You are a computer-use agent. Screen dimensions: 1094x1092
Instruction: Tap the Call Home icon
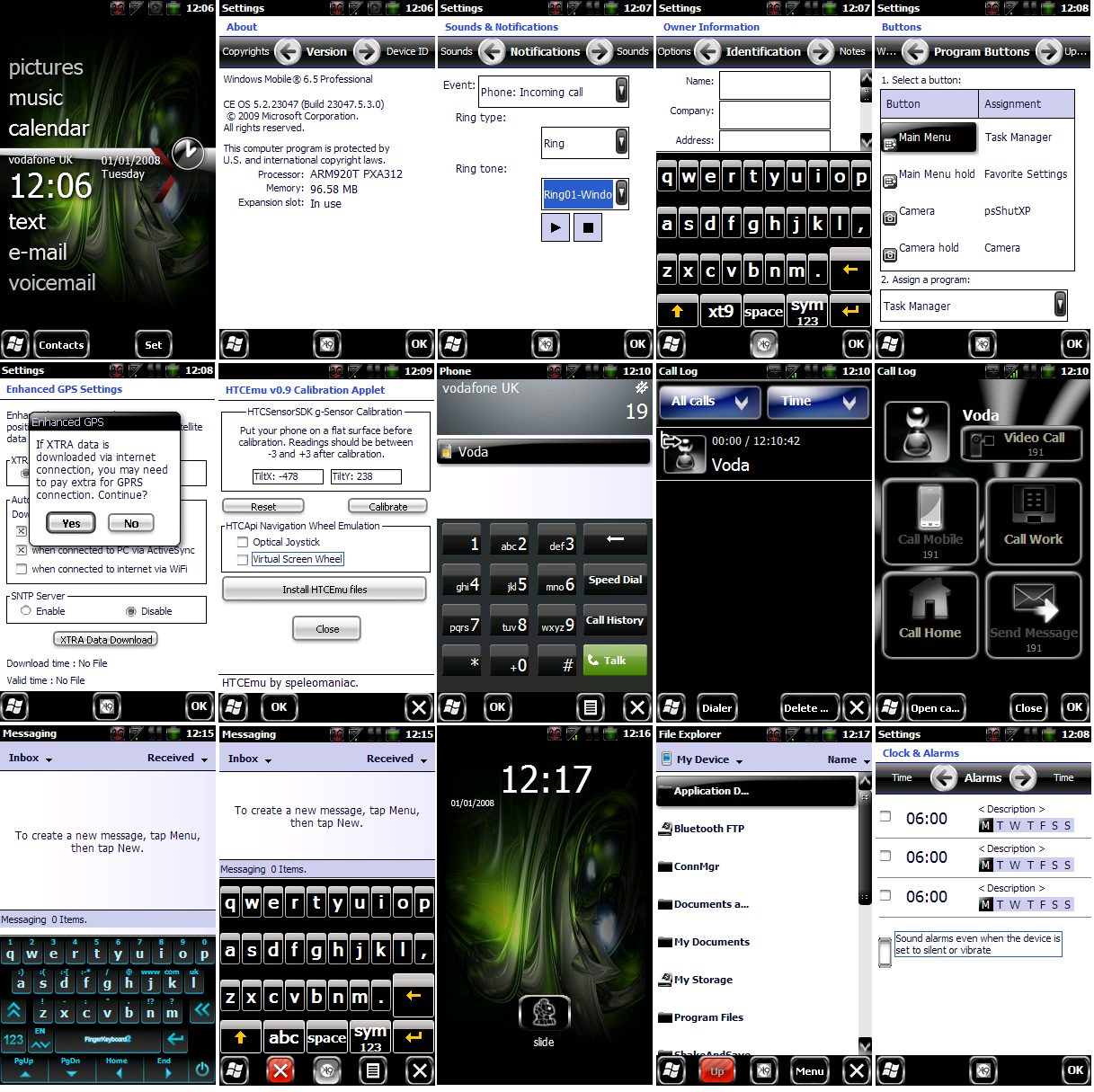(x=929, y=610)
